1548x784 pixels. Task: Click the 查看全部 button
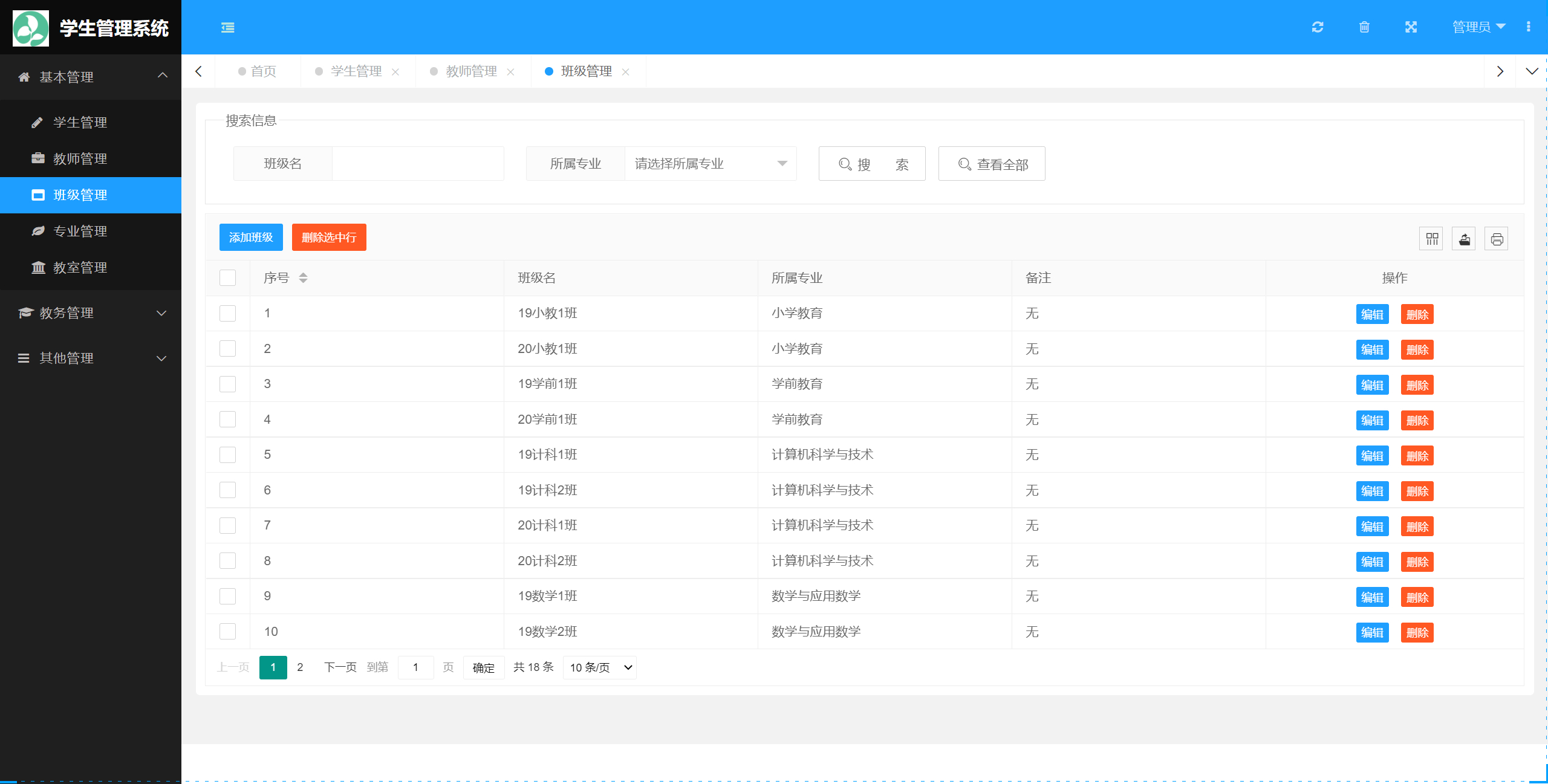point(992,164)
